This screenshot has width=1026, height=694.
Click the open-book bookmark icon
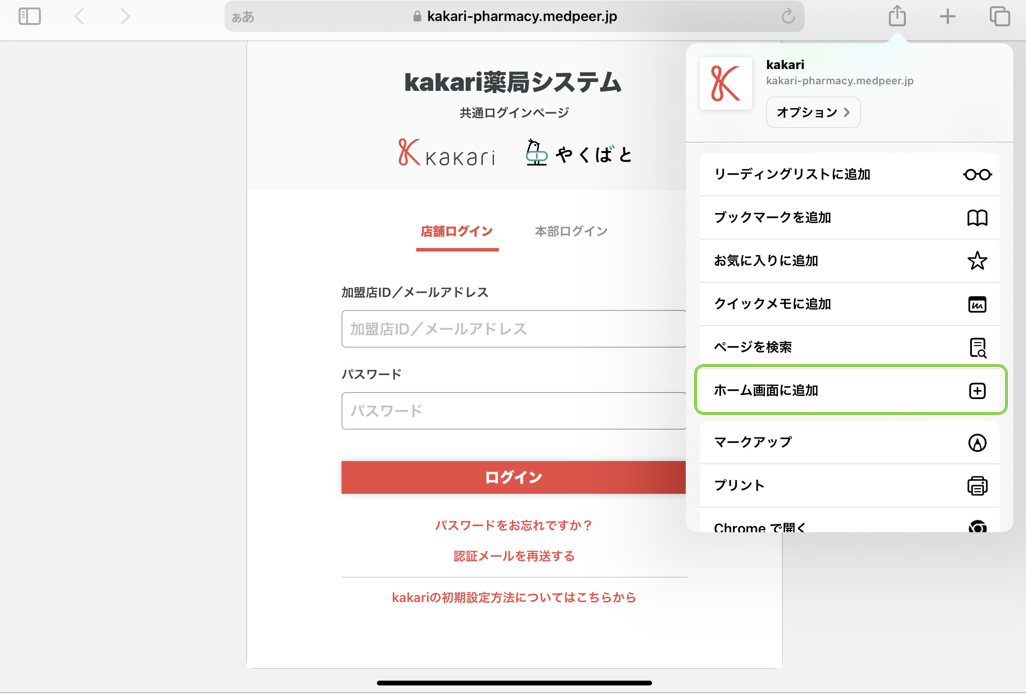[x=977, y=218]
